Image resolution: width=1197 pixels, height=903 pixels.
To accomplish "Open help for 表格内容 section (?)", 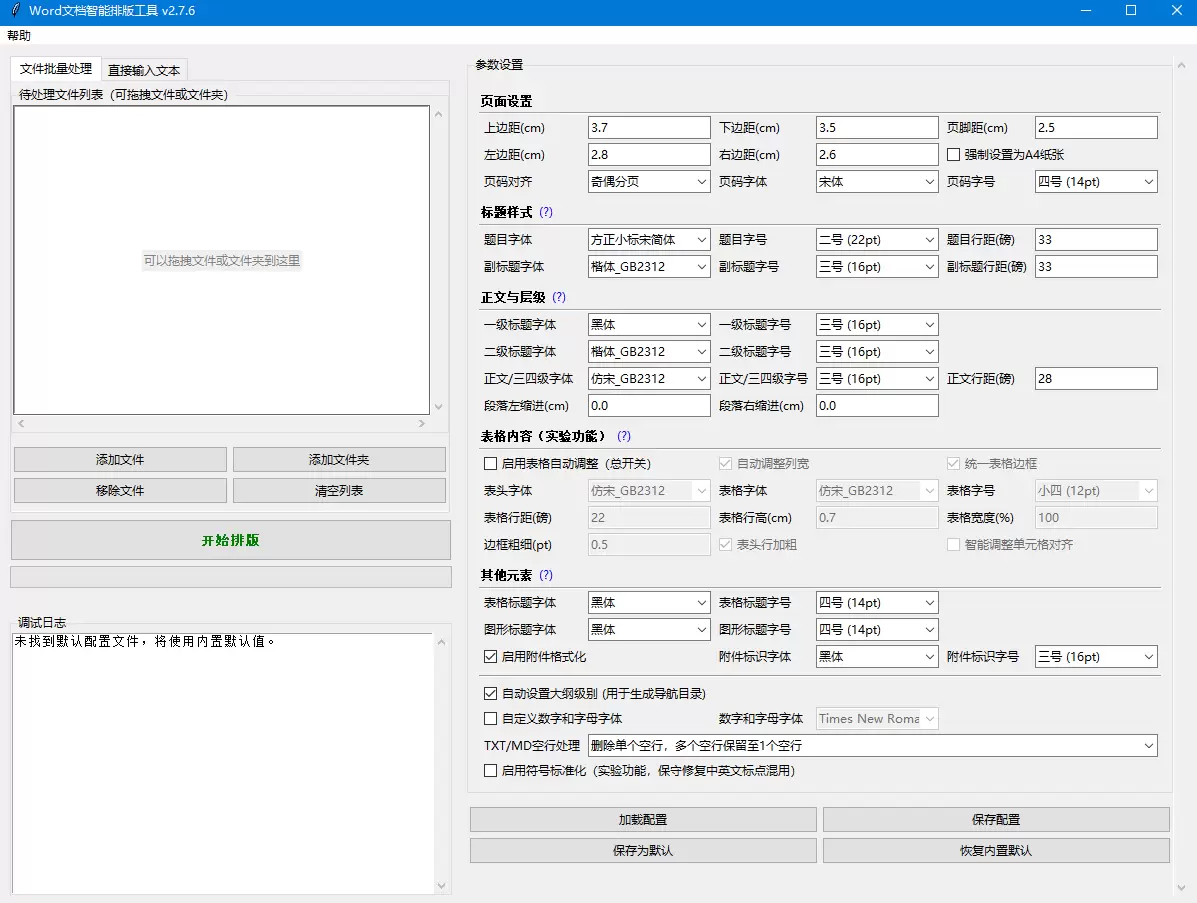I will click(x=624, y=436).
